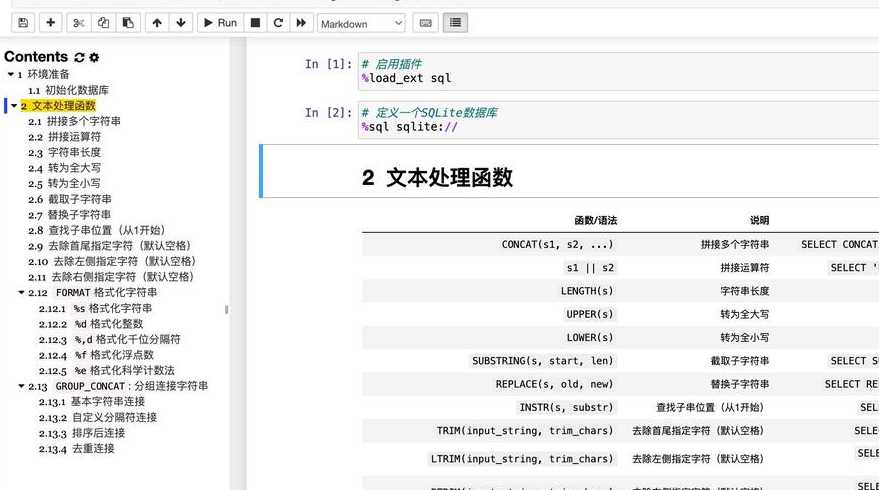This screenshot has width=879, height=490.
Task: Jump to 2.2 拼接运算符
Action: pos(64,137)
